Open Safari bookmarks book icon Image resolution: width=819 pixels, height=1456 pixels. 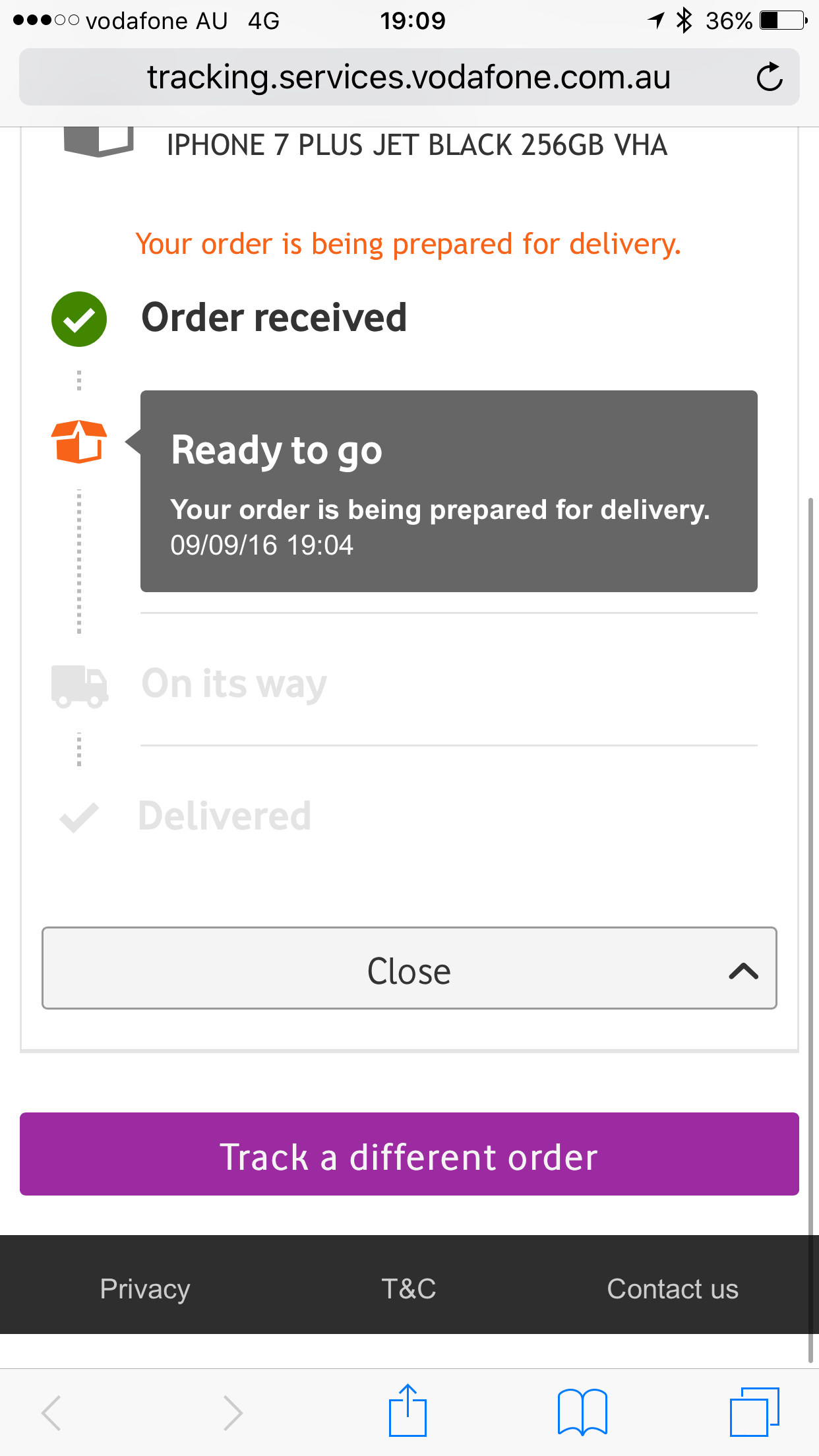point(582,1412)
